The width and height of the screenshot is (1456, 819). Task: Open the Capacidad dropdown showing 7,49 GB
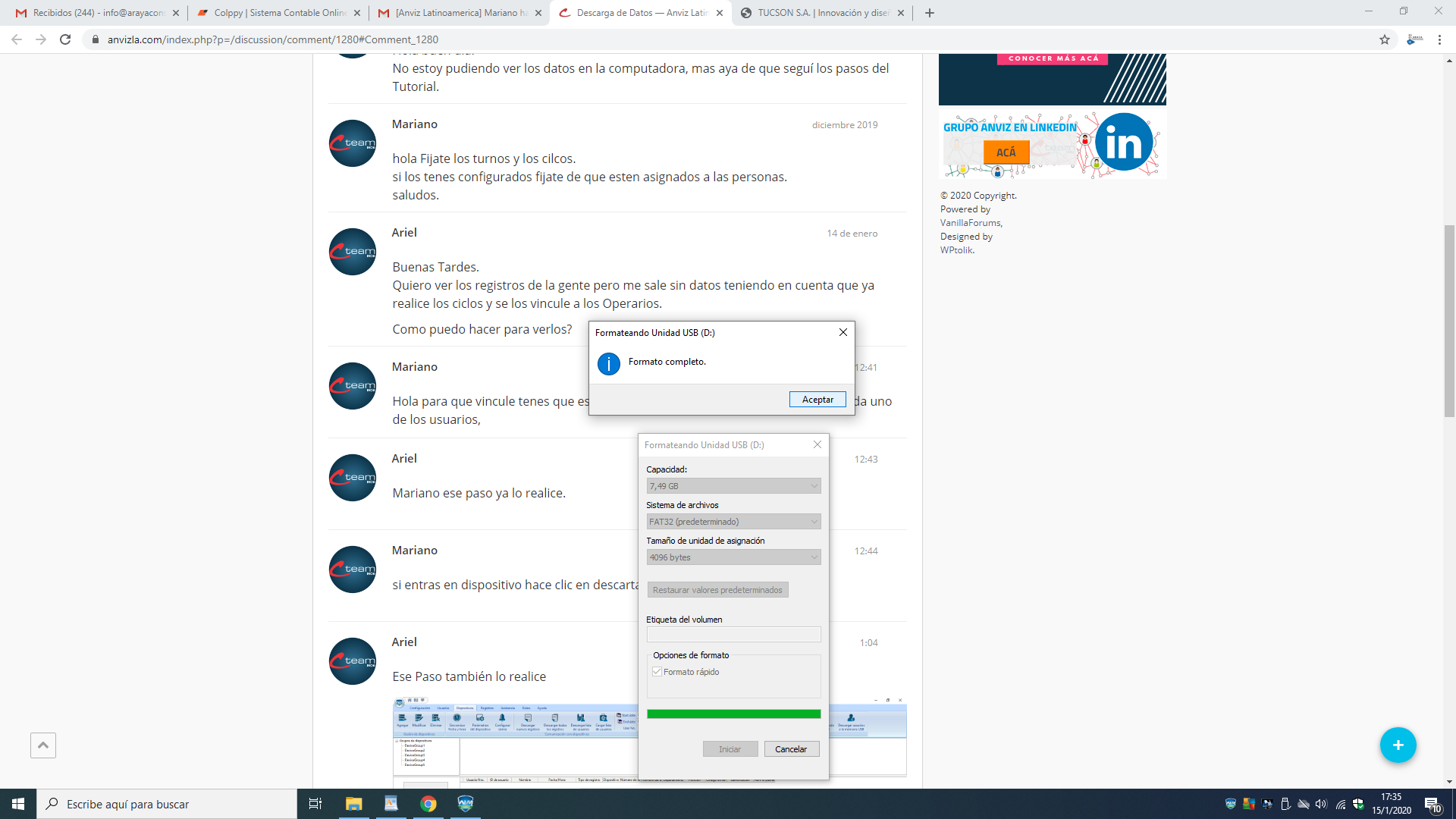pyautogui.click(x=733, y=486)
